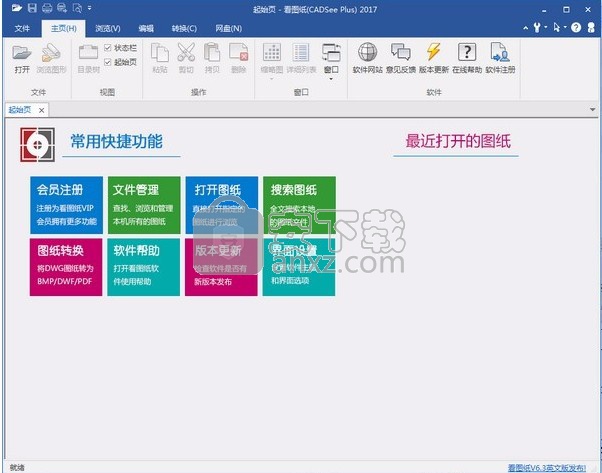Click the 缩略图 thumbnail view icon

tap(272, 53)
